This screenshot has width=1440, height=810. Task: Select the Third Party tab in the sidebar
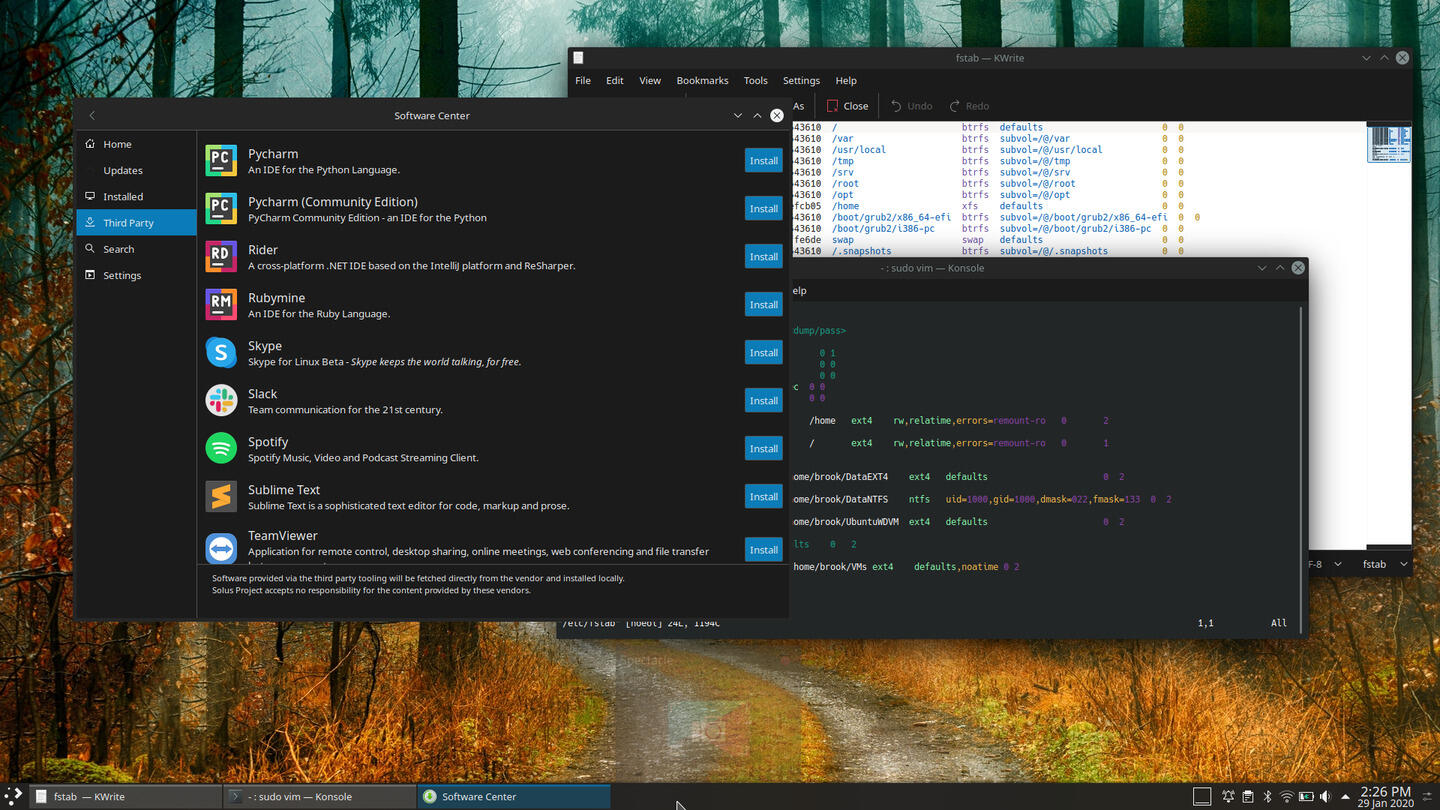point(136,223)
